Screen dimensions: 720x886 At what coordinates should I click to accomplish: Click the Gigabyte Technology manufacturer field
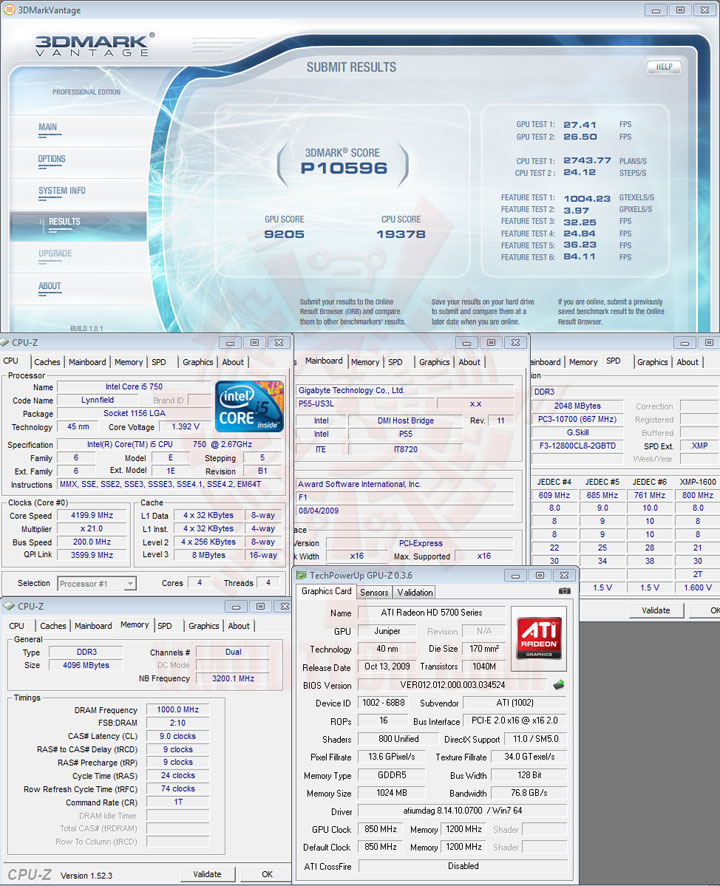406,390
